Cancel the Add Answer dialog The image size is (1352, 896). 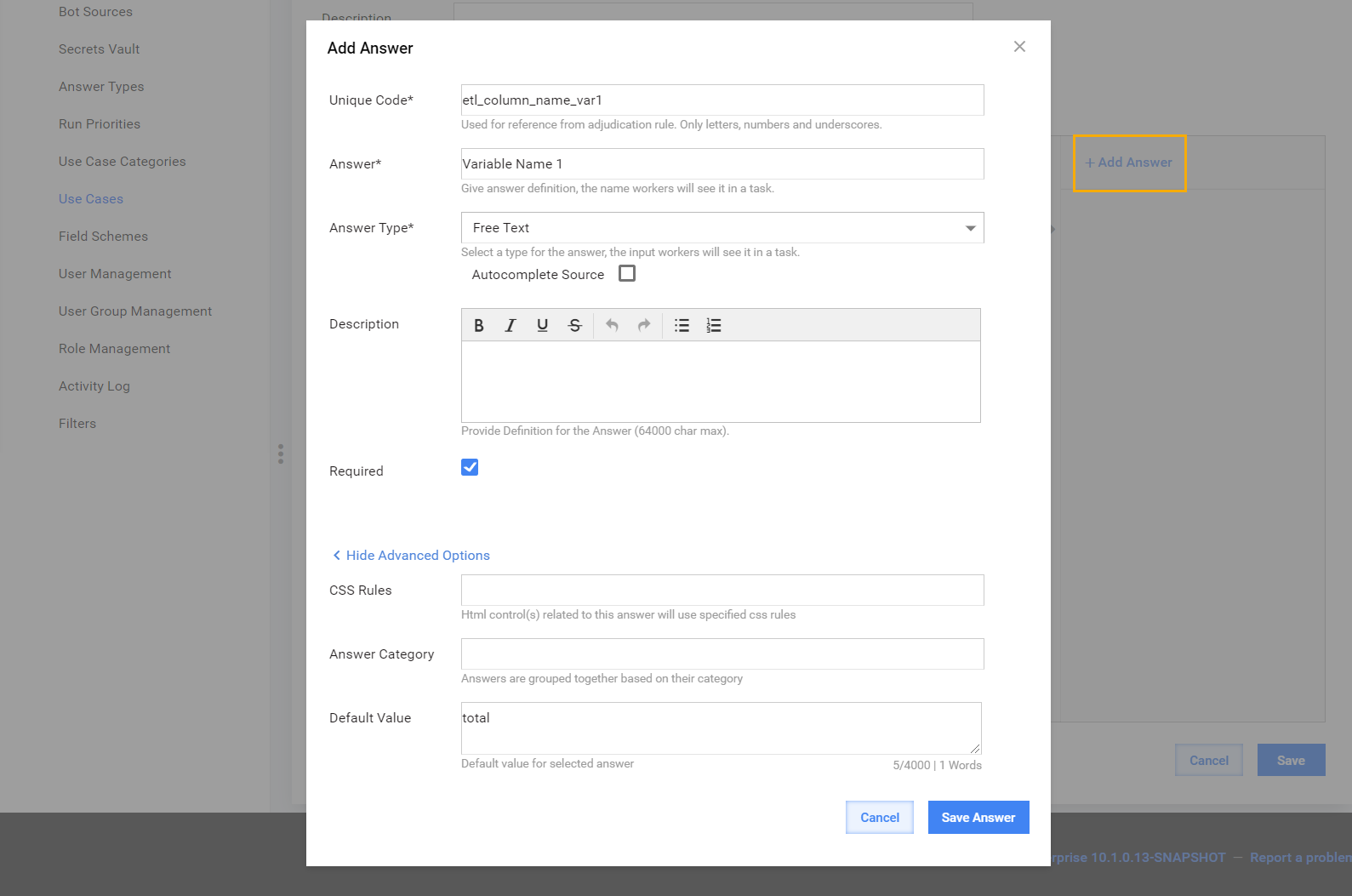(x=880, y=818)
